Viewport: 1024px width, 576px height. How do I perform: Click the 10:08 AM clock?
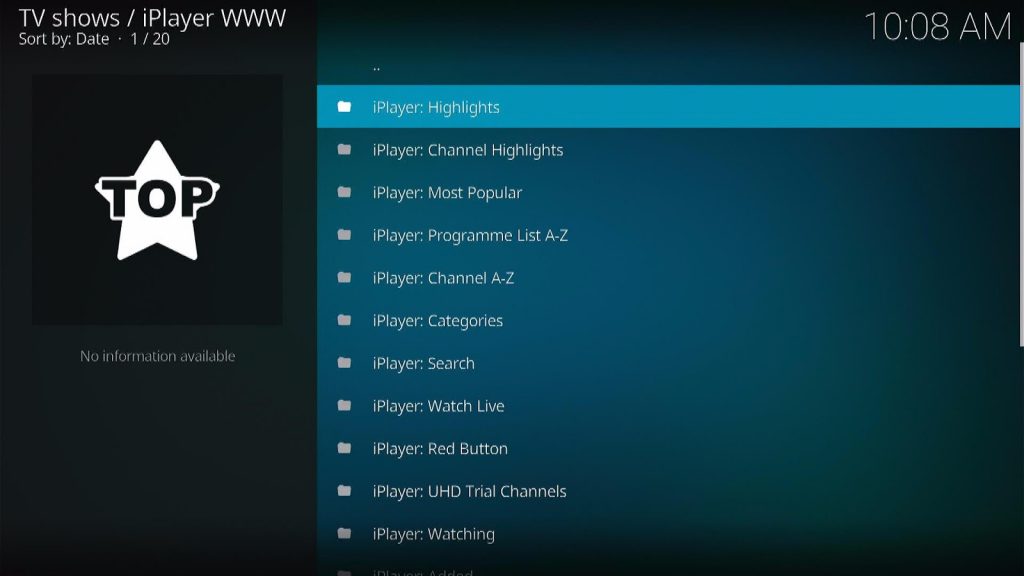pyautogui.click(x=938, y=27)
